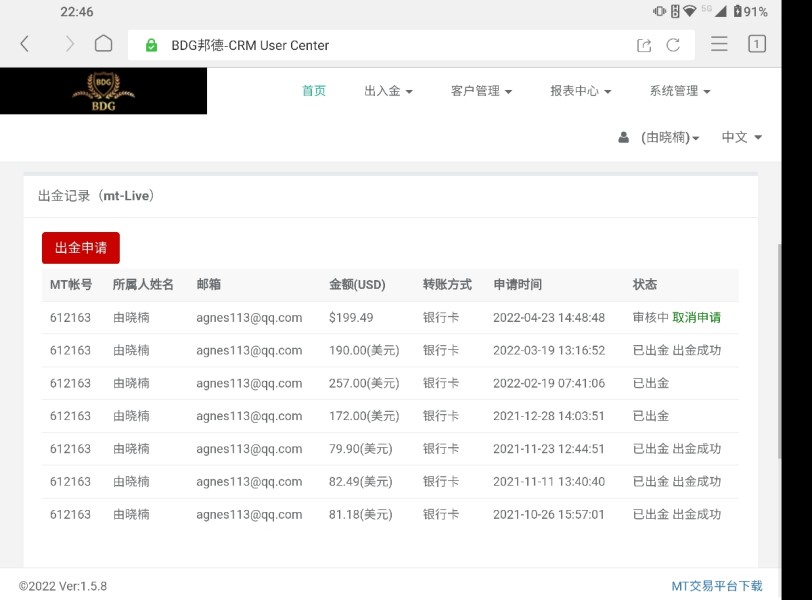The height and width of the screenshot is (600, 812).
Task: Click the 金额(USD) column header
Action: tap(357, 284)
